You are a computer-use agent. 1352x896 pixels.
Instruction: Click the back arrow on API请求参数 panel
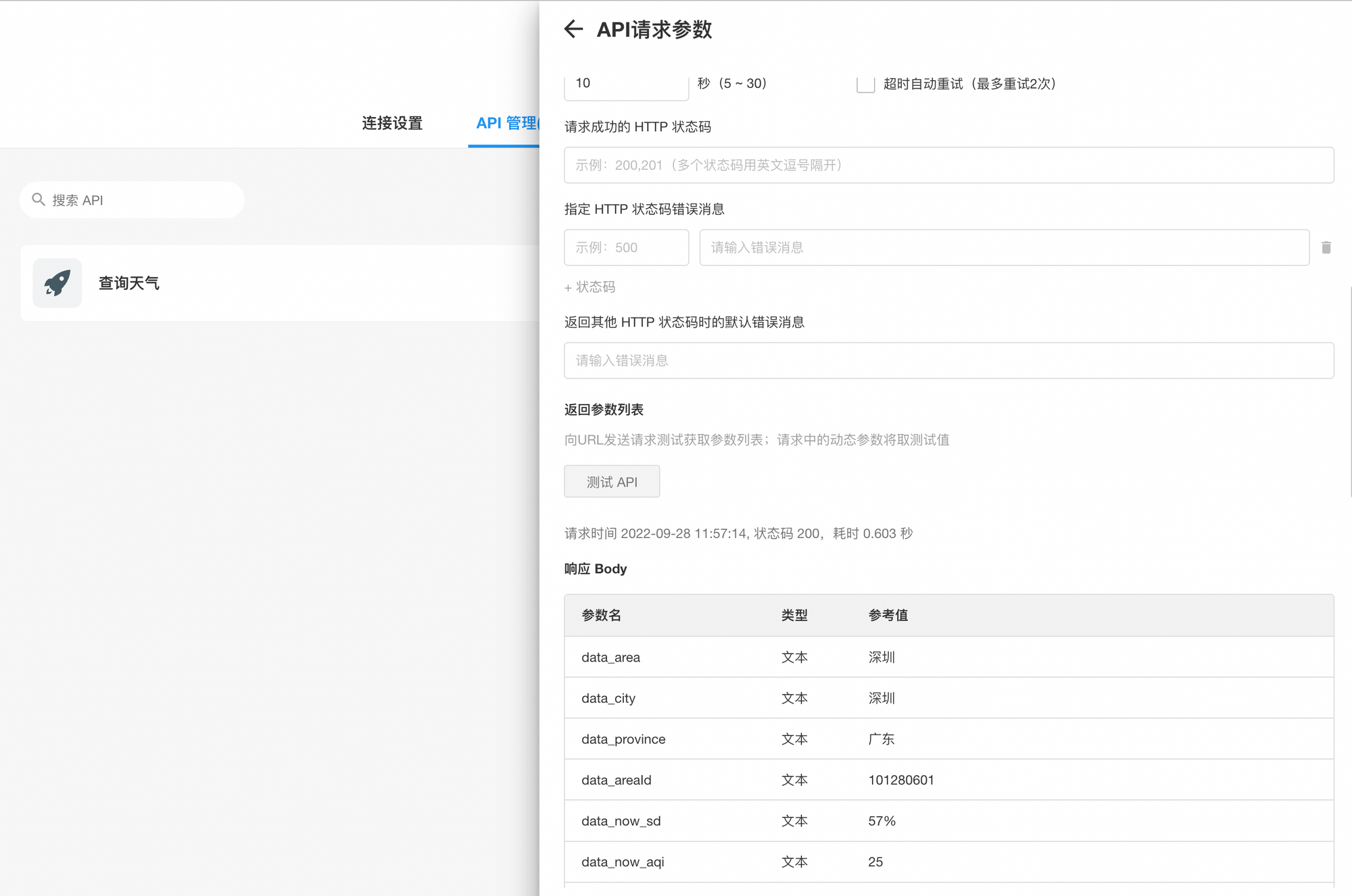click(574, 30)
